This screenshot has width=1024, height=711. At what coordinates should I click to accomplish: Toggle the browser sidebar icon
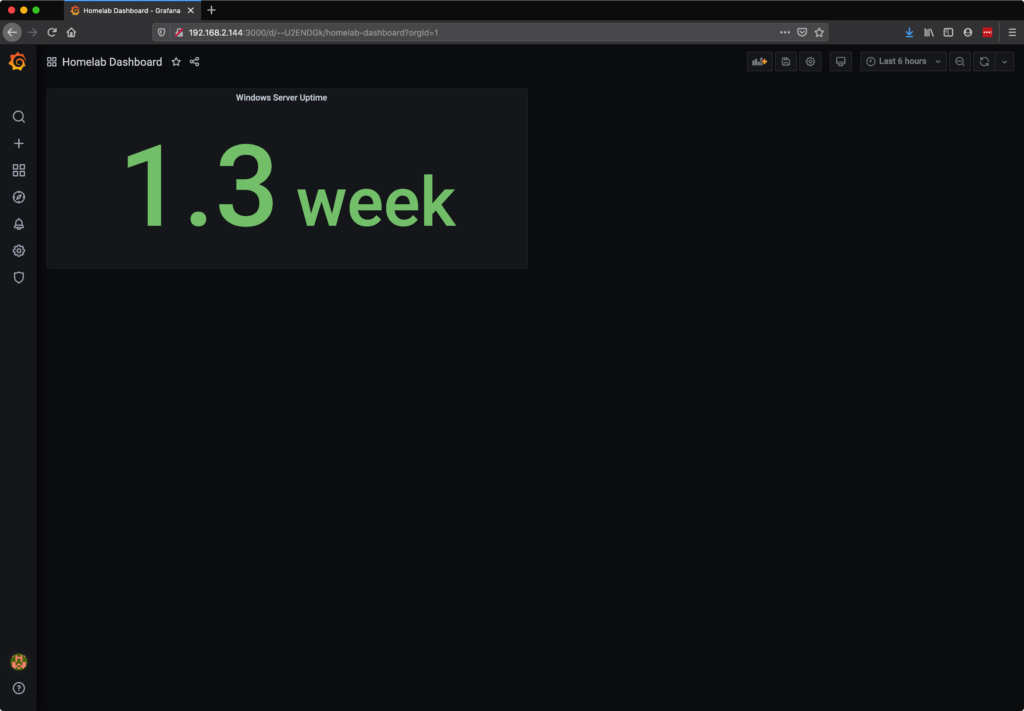(948, 32)
